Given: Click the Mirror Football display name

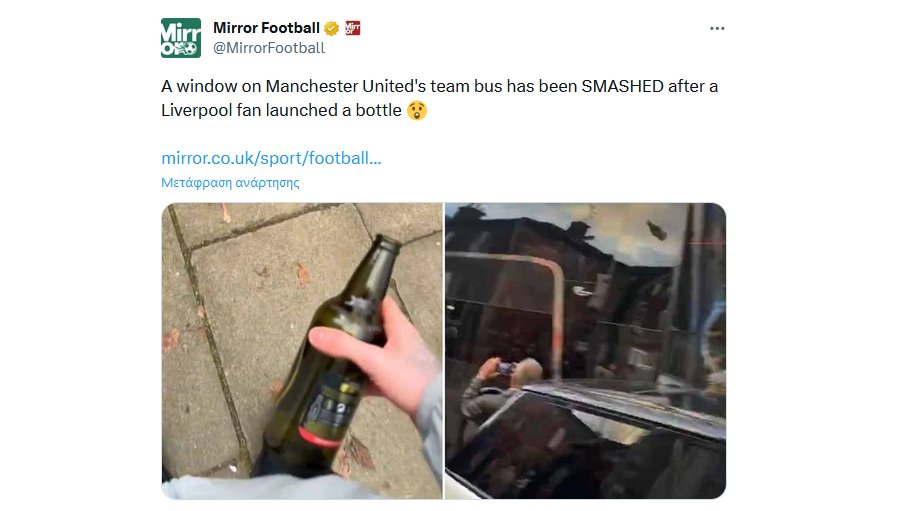Looking at the screenshot, I should tap(266, 28).
